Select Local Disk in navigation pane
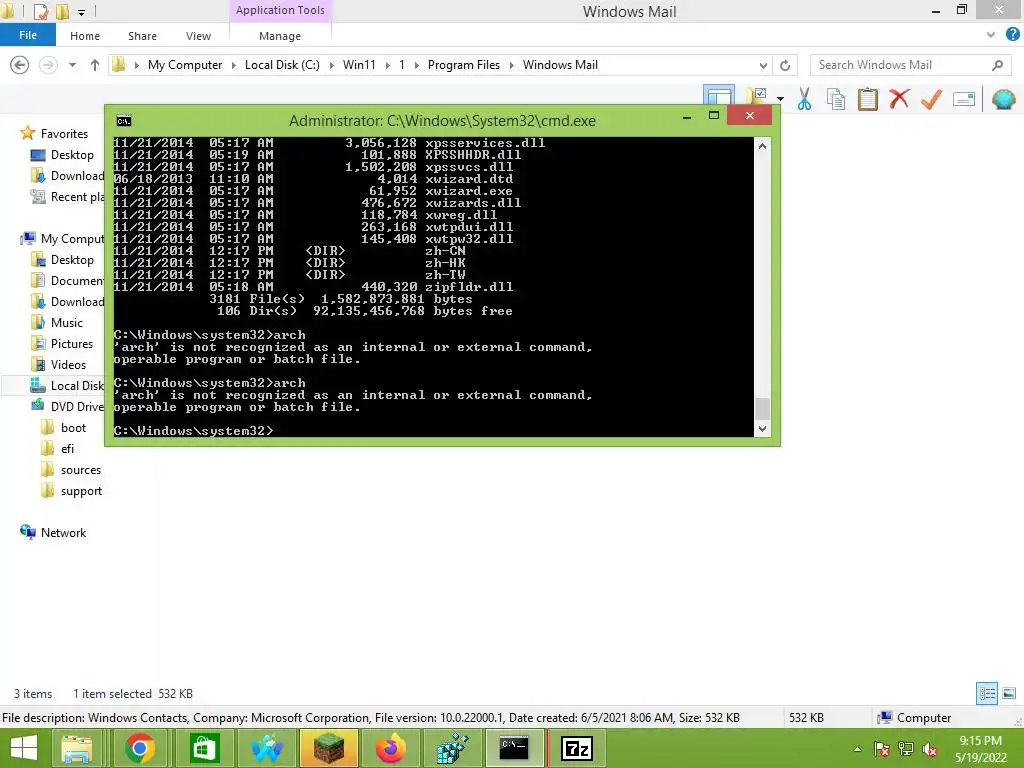 [x=77, y=385]
